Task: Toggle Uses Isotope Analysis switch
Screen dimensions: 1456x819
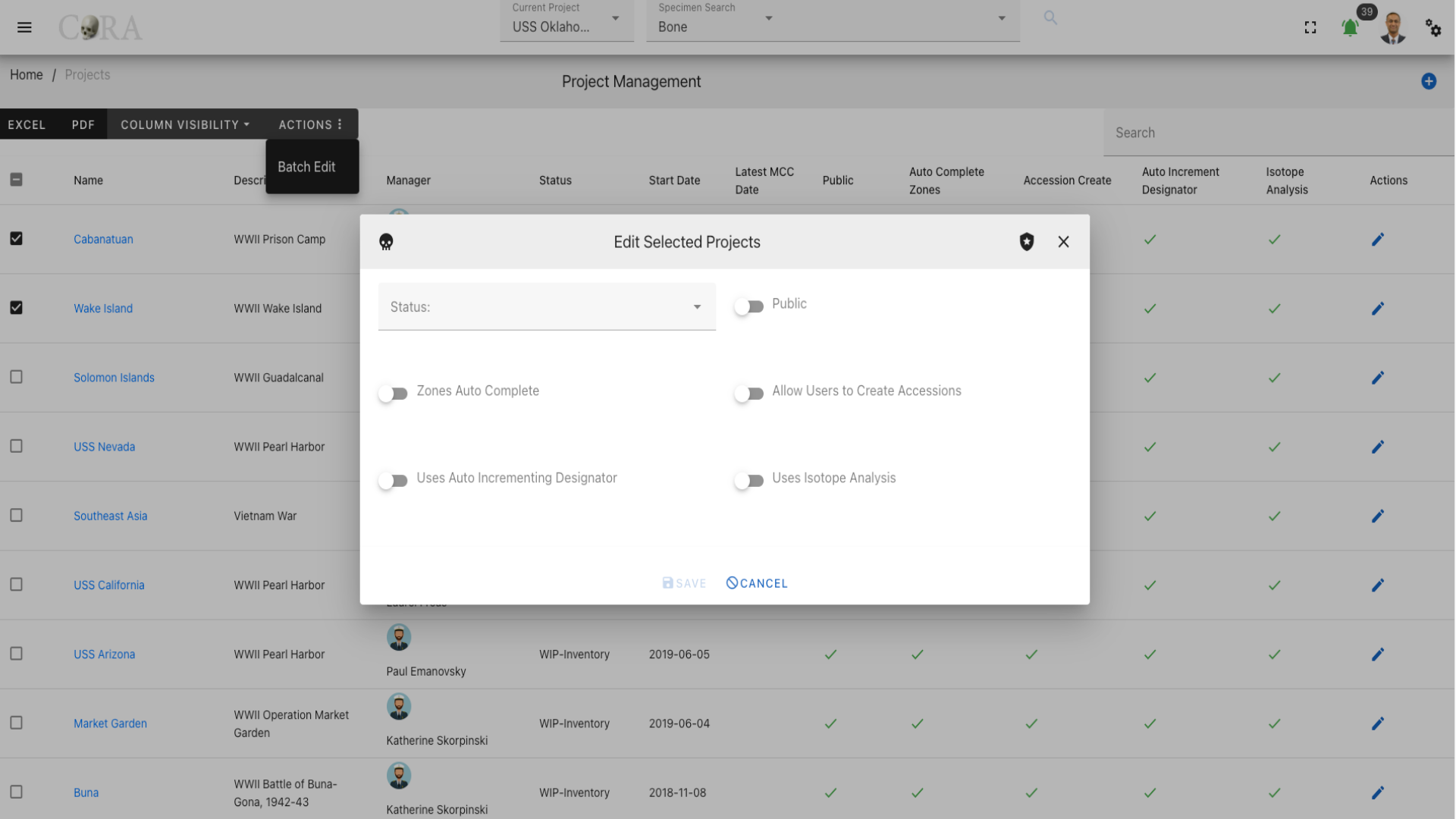Action: 749,481
